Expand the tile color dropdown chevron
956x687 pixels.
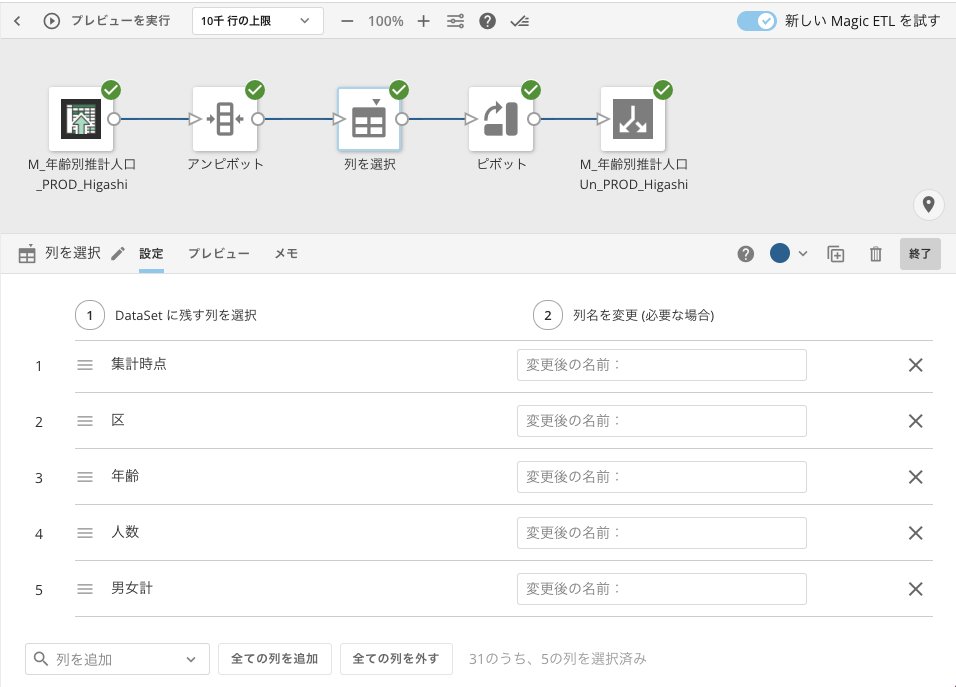tap(803, 254)
